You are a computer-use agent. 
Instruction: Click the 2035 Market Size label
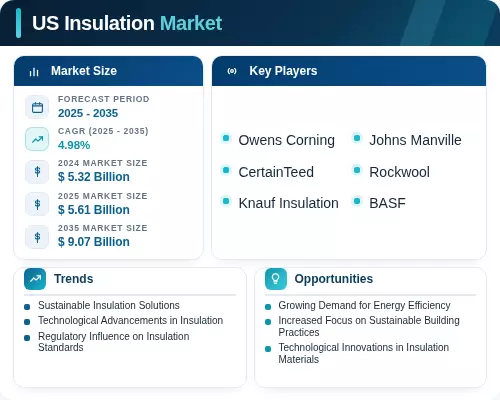tap(103, 228)
